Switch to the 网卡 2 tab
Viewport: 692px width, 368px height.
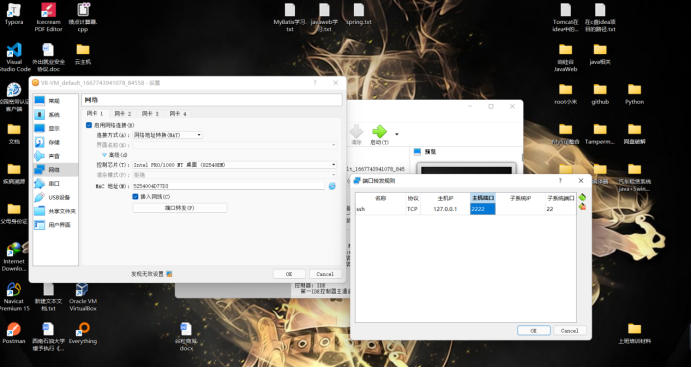pyautogui.click(x=123, y=113)
